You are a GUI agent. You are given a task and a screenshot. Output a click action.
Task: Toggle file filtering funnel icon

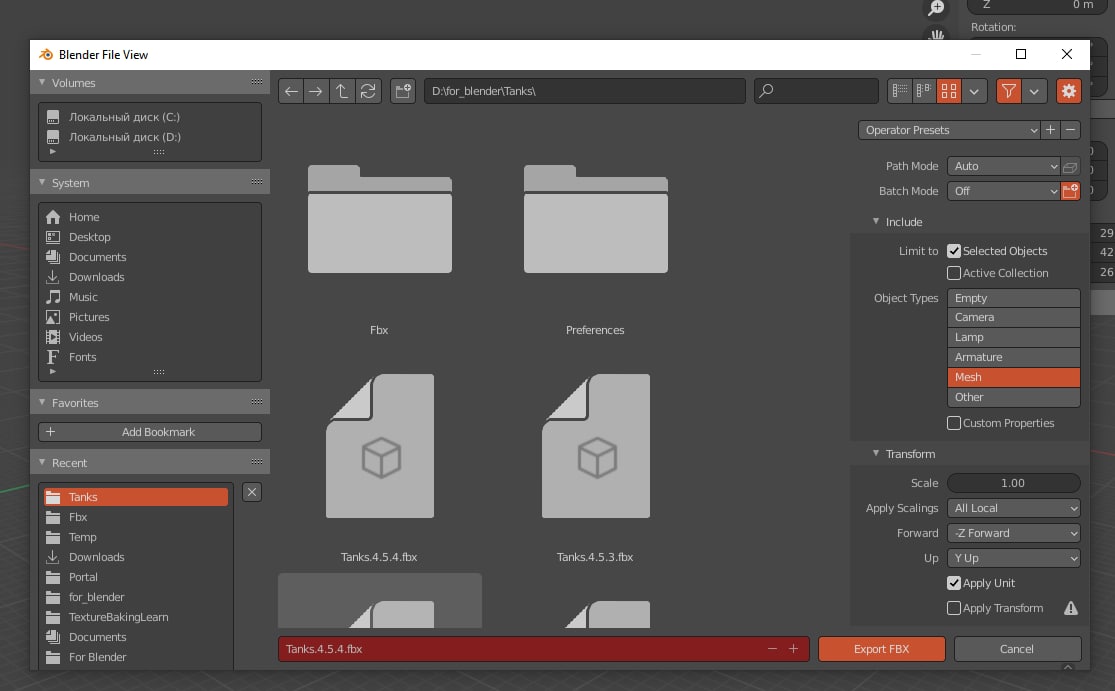[1008, 91]
